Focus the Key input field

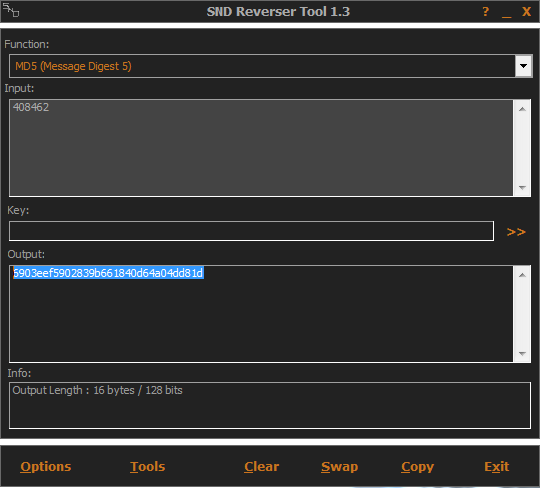(251, 231)
